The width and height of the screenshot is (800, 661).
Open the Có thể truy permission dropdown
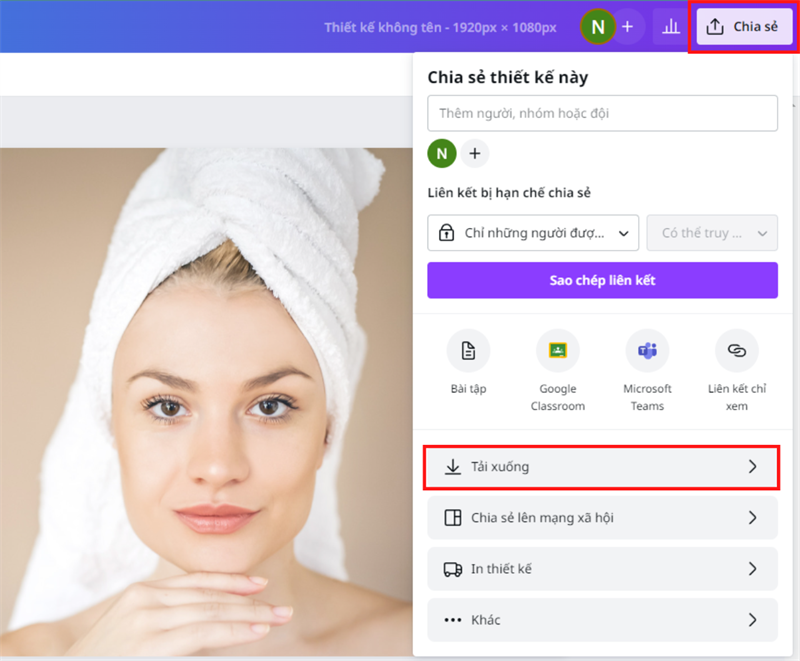click(712, 233)
